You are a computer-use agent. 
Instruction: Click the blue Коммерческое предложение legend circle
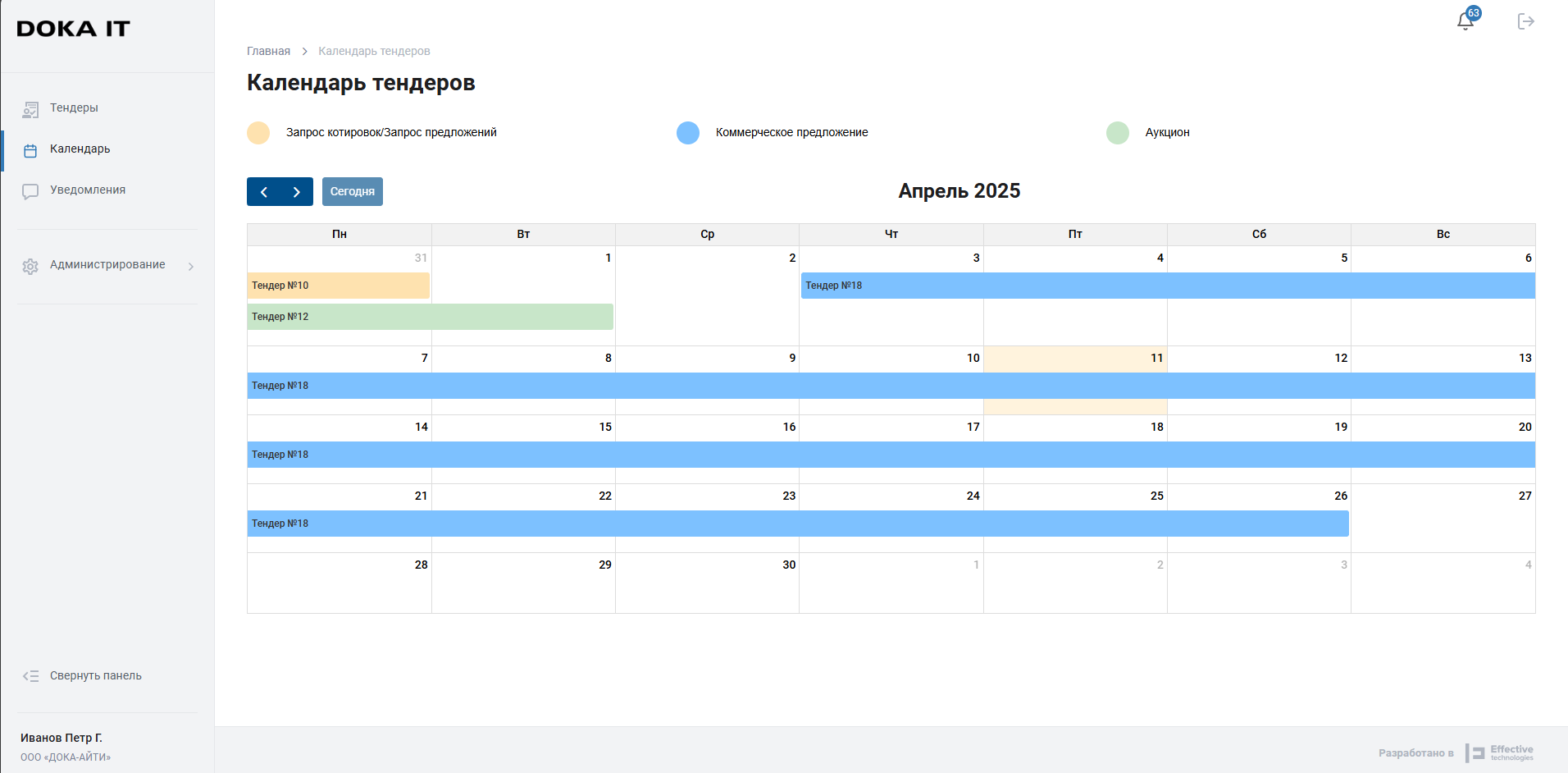click(688, 133)
